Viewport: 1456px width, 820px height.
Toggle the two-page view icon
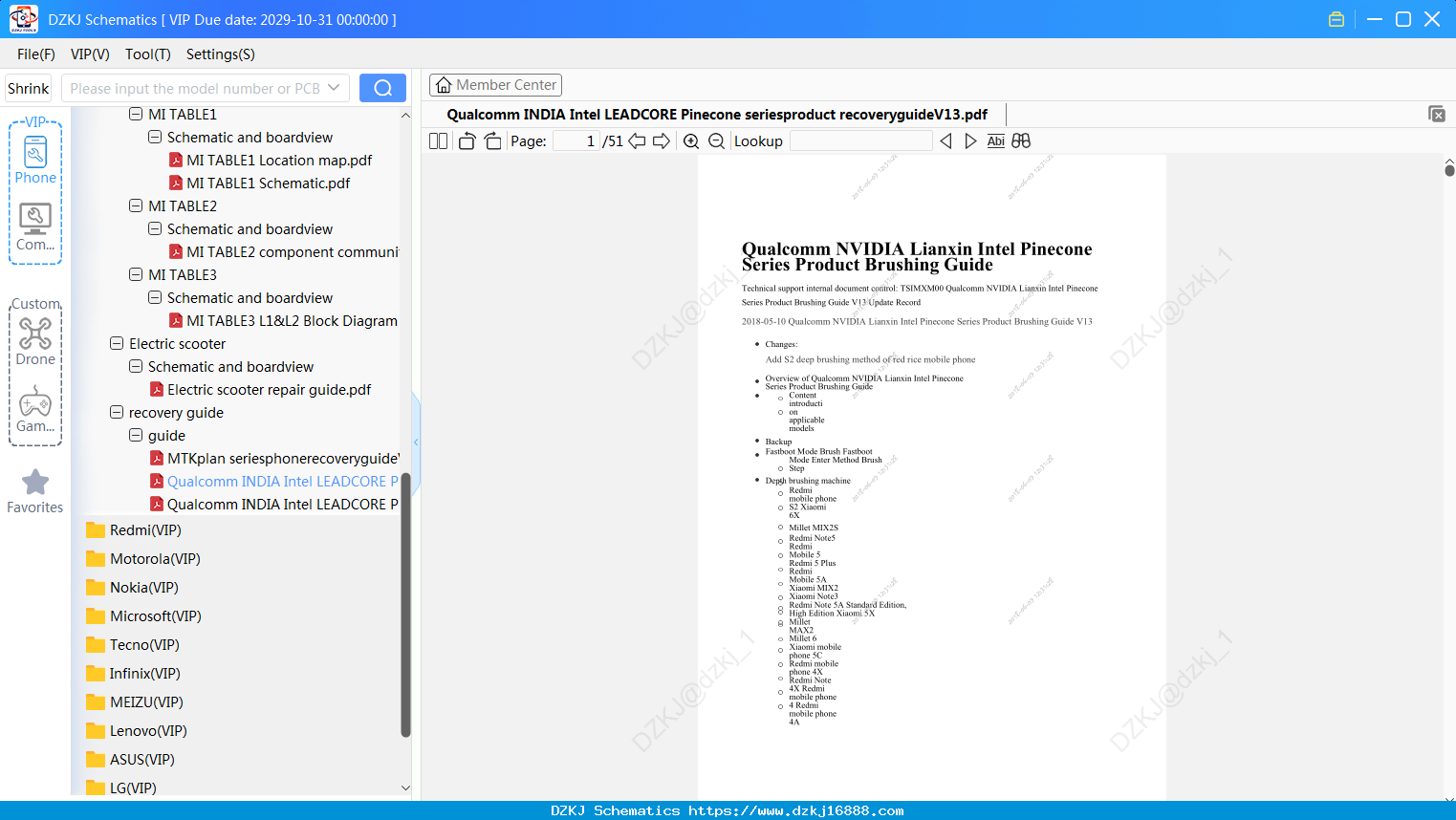click(x=438, y=141)
